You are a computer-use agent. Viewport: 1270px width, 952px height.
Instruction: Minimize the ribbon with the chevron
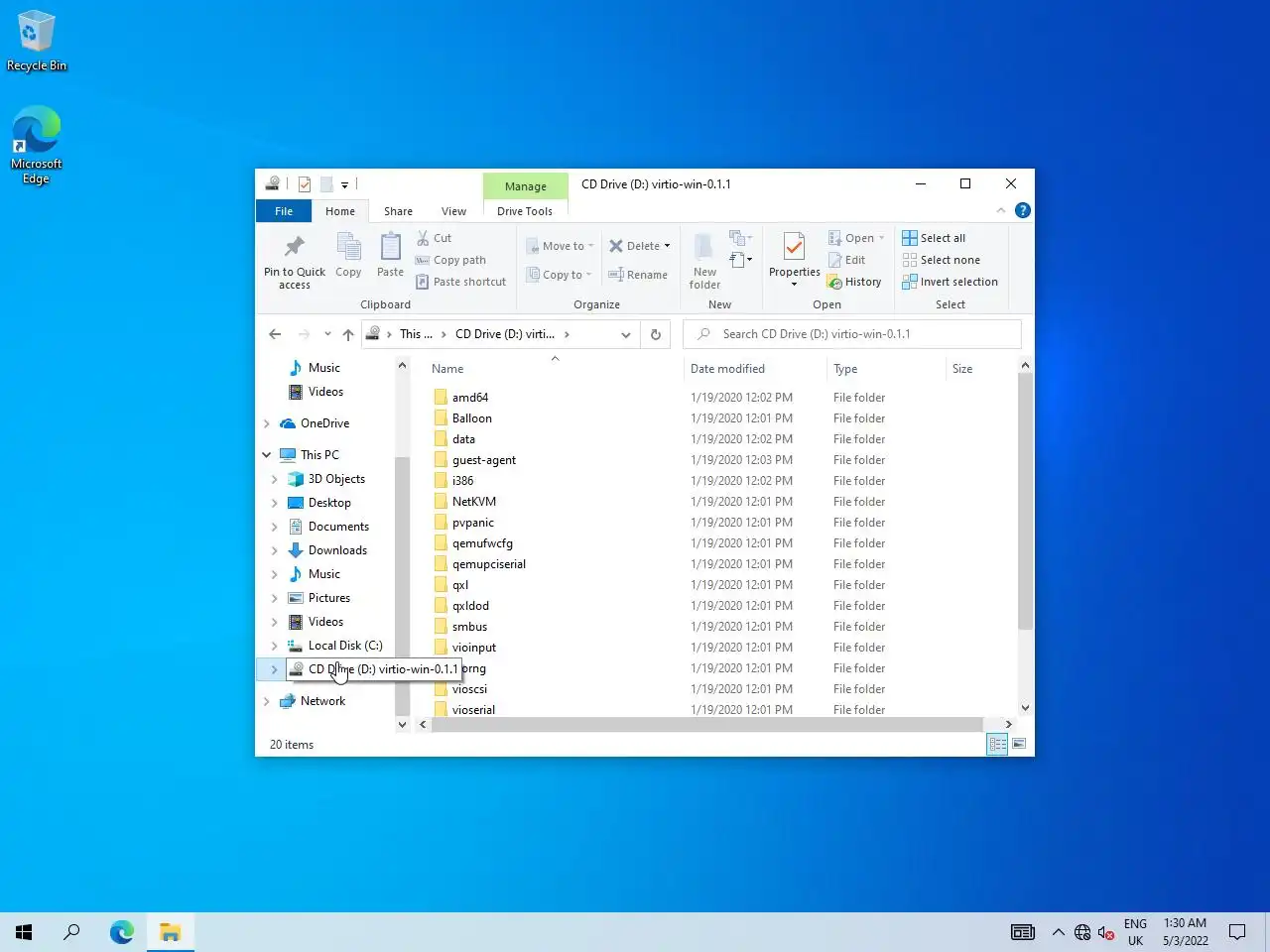1000,210
